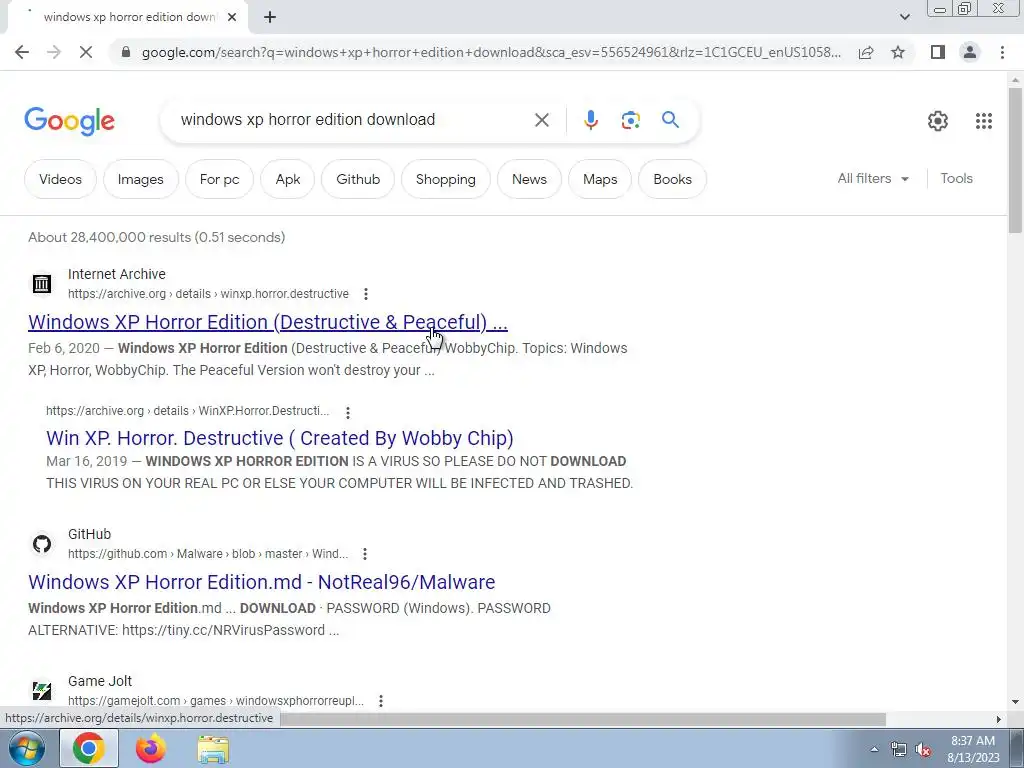Apply the Apk filter chip
The height and width of the screenshot is (768, 1024).
point(288,179)
